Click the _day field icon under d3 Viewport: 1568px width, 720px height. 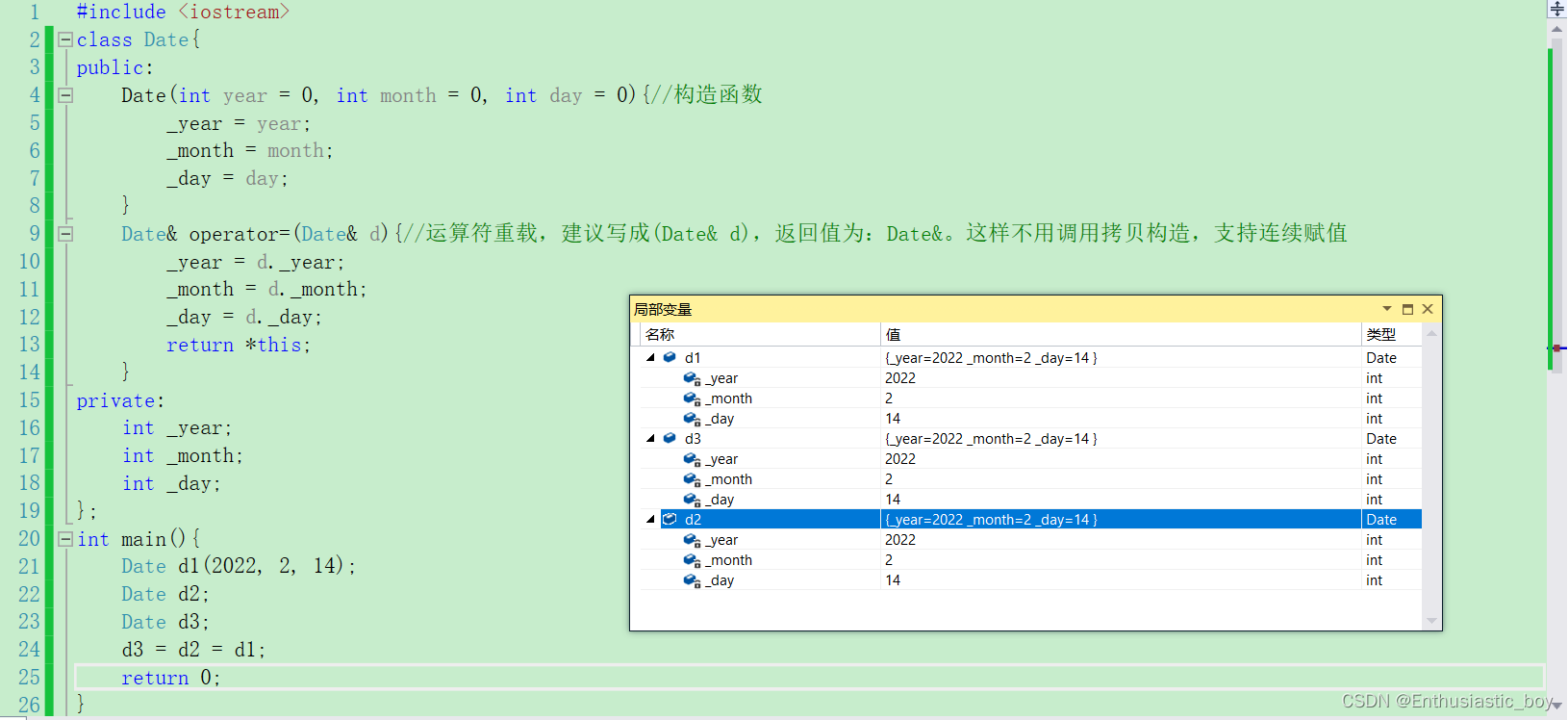point(692,500)
